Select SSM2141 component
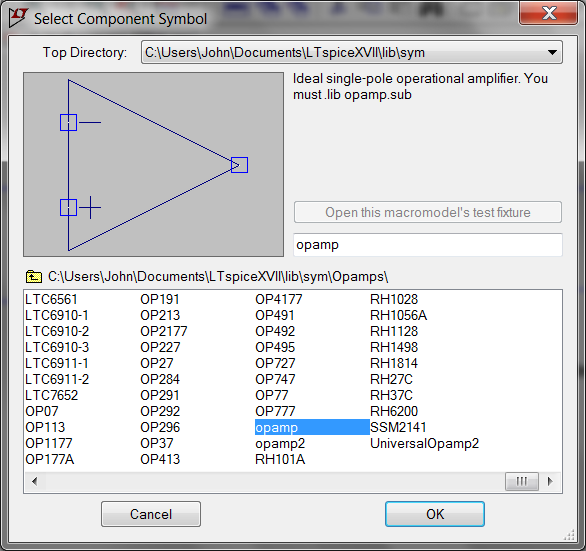The image size is (586, 551). pos(398,427)
